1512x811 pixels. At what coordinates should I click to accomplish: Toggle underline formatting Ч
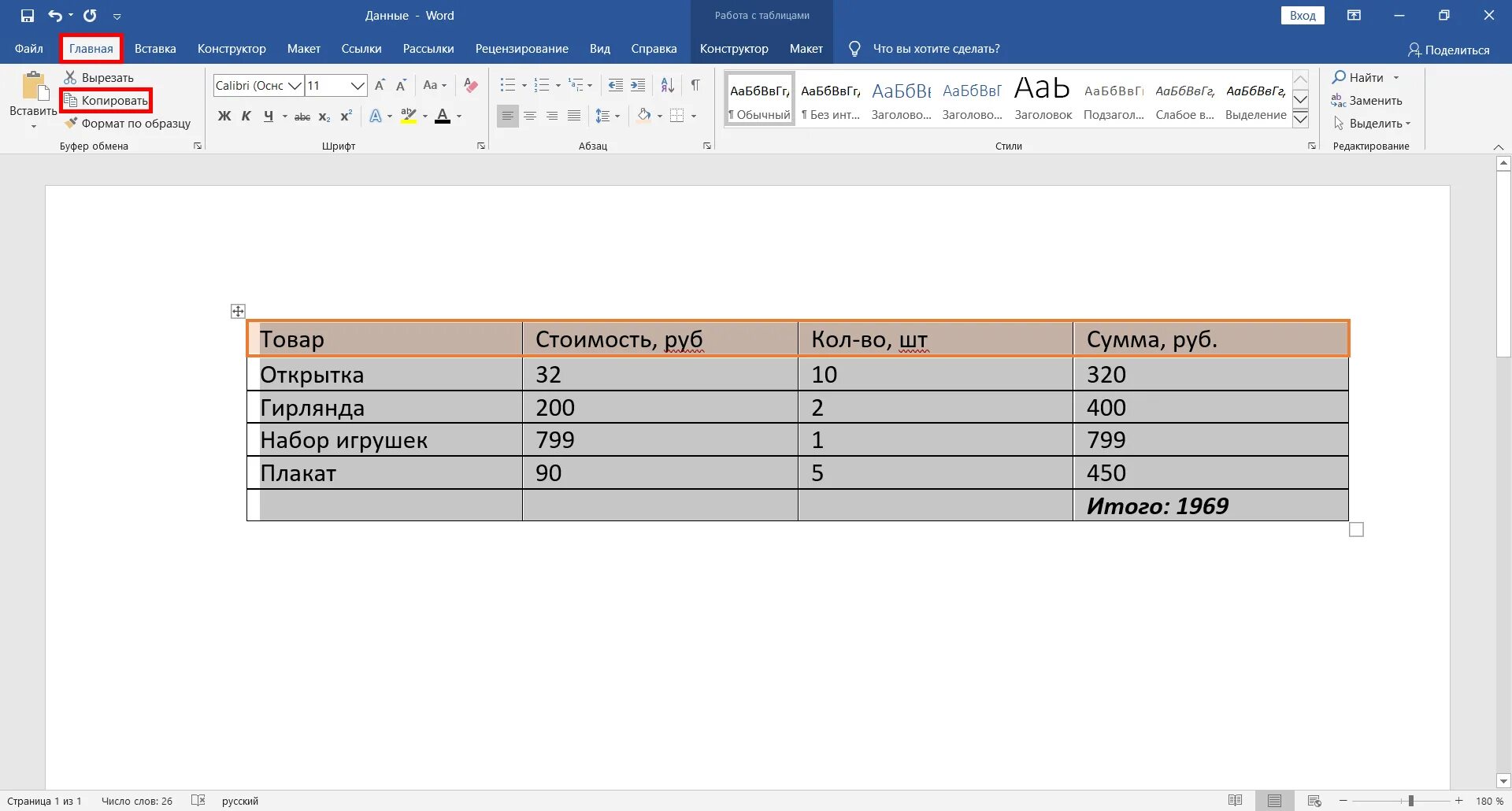coord(269,116)
